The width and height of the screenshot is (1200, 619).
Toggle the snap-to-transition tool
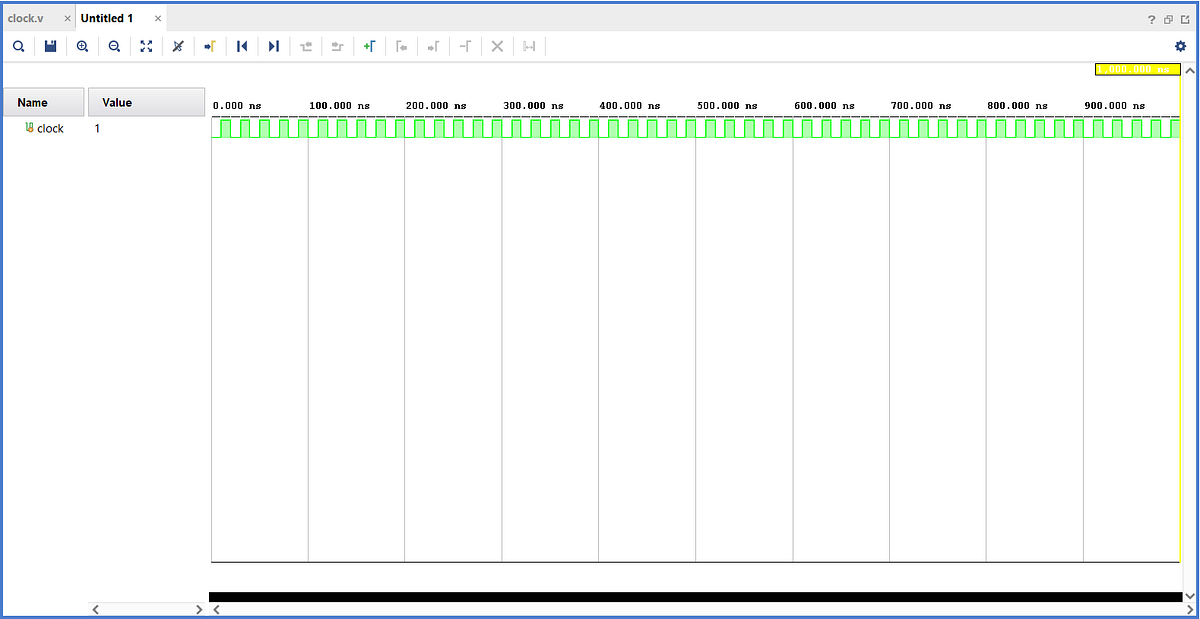point(177,46)
